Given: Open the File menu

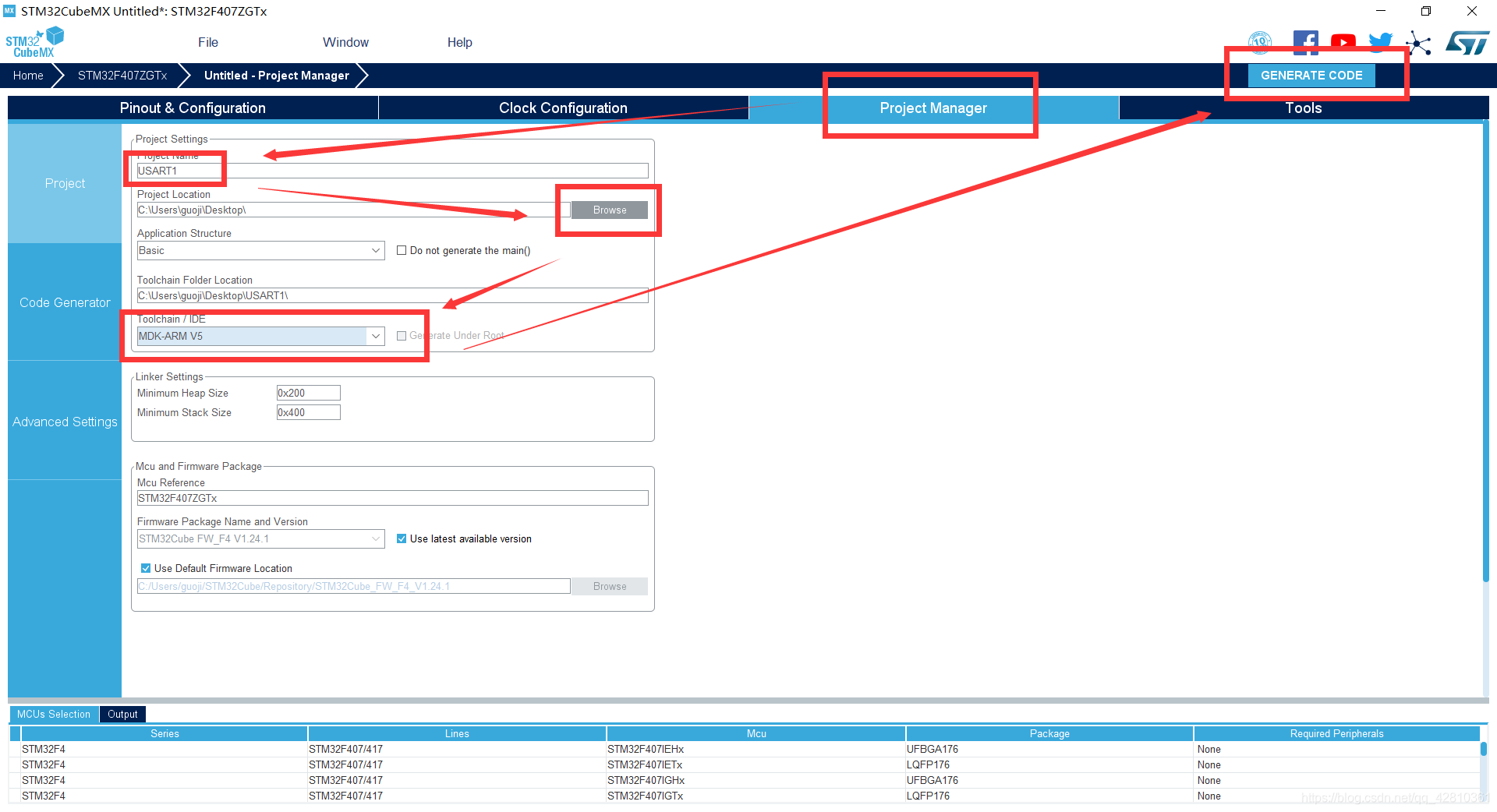Looking at the screenshot, I should click(x=208, y=42).
